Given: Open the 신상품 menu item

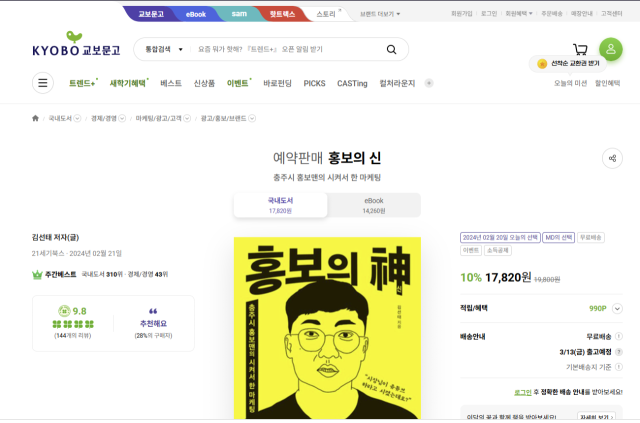Looking at the screenshot, I should point(204,83).
